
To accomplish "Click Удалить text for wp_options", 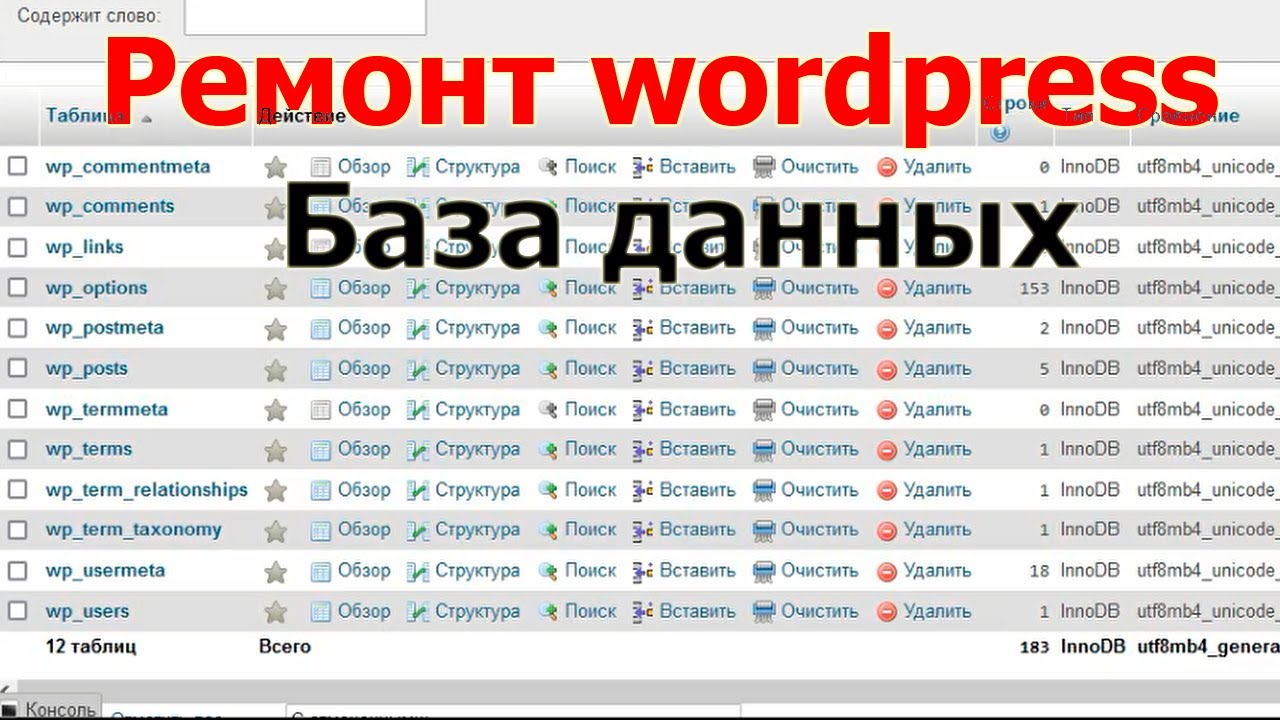I will coord(937,288).
